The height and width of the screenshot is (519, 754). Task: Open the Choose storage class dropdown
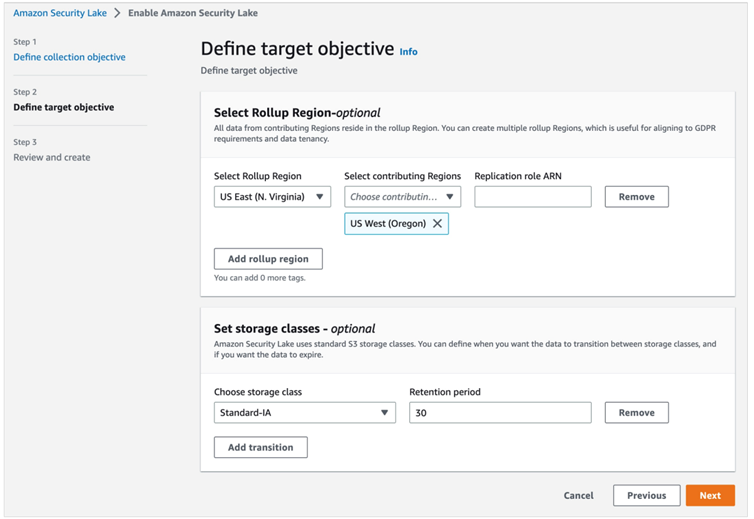coord(305,413)
